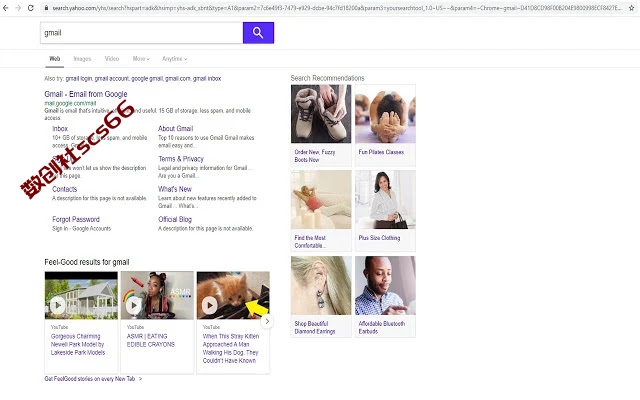Click the Feel-Good results for gmail heading
The height and width of the screenshot is (400, 640).
(87, 262)
